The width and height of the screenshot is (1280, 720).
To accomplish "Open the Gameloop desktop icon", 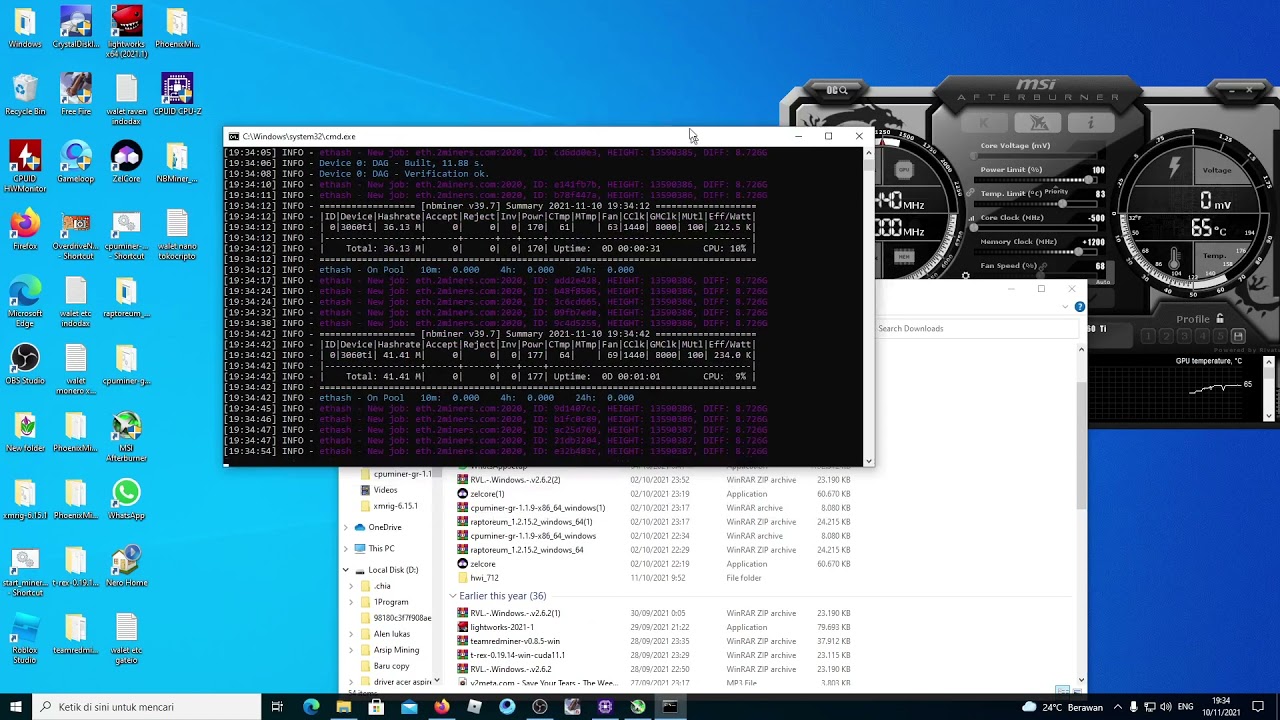I will 76,163.
